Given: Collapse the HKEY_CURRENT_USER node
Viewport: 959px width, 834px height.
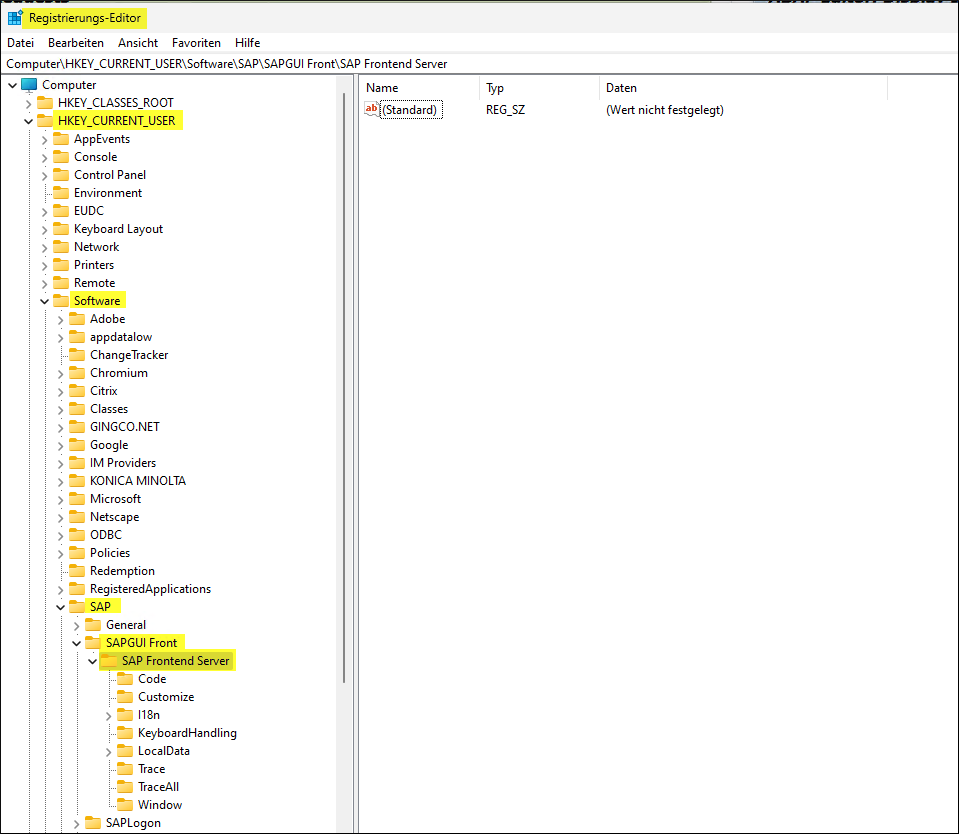Looking at the screenshot, I should click(x=28, y=121).
